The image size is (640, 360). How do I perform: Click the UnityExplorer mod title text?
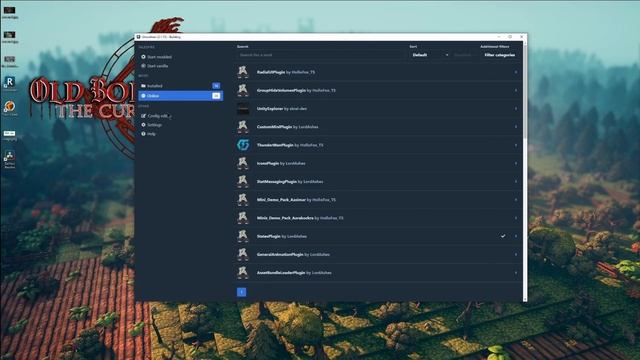coord(270,109)
